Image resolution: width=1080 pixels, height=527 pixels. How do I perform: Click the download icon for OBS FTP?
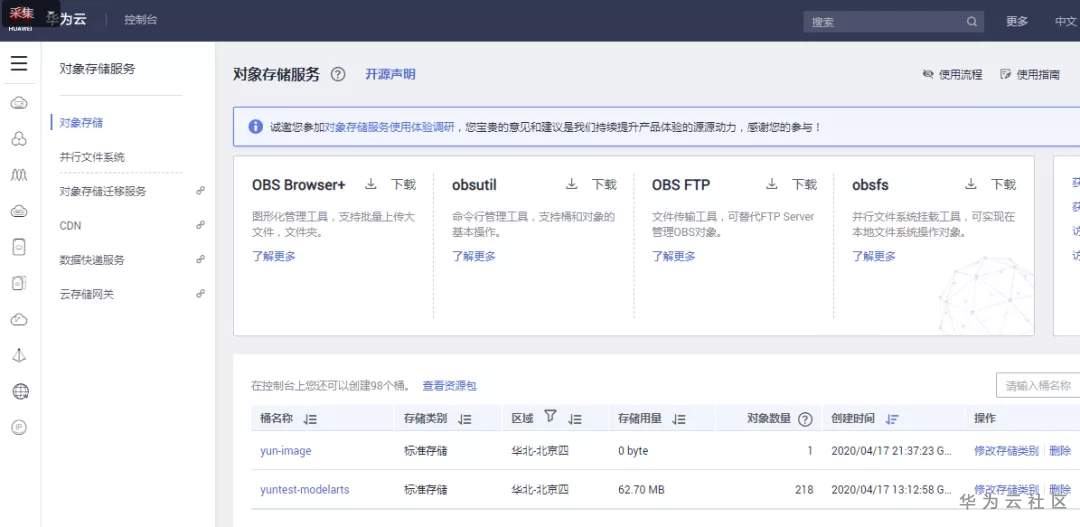pyautogui.click(x=771, y=184)
